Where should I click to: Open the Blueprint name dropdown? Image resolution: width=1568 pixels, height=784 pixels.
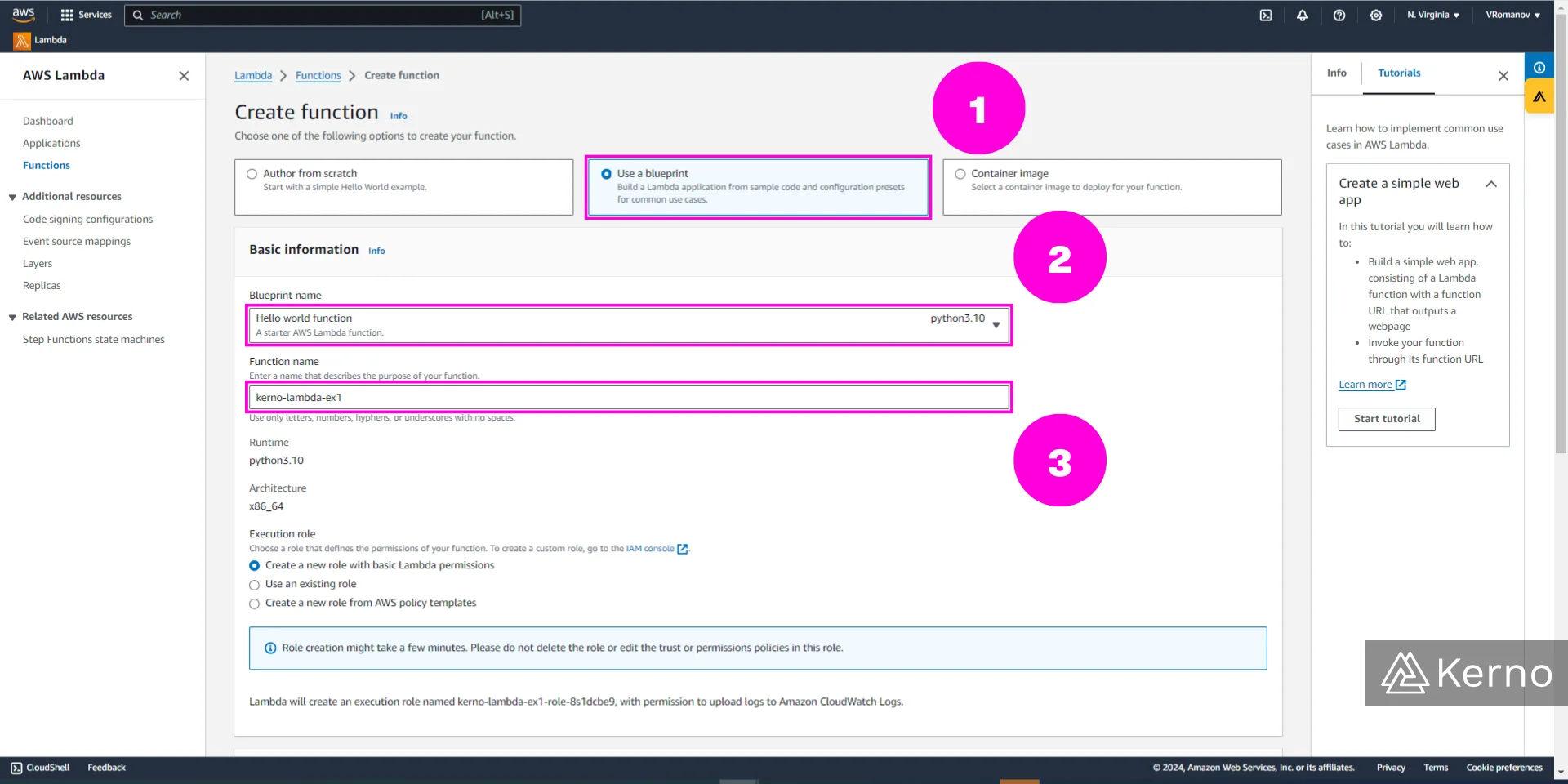629,325
